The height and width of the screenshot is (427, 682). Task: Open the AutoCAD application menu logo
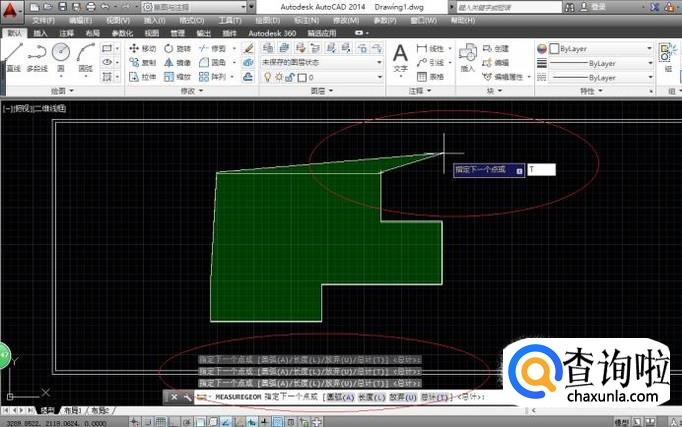tap(12, 10)
